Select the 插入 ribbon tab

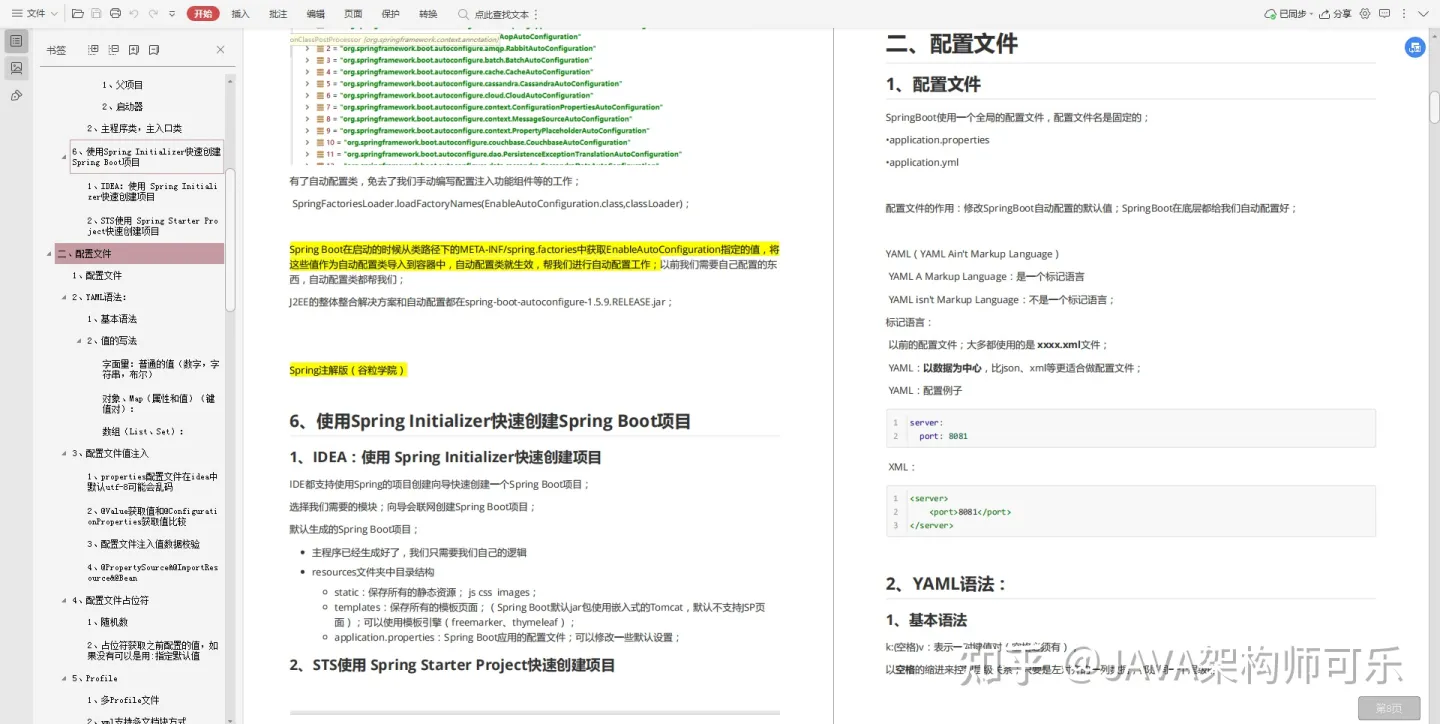[240, 14]
